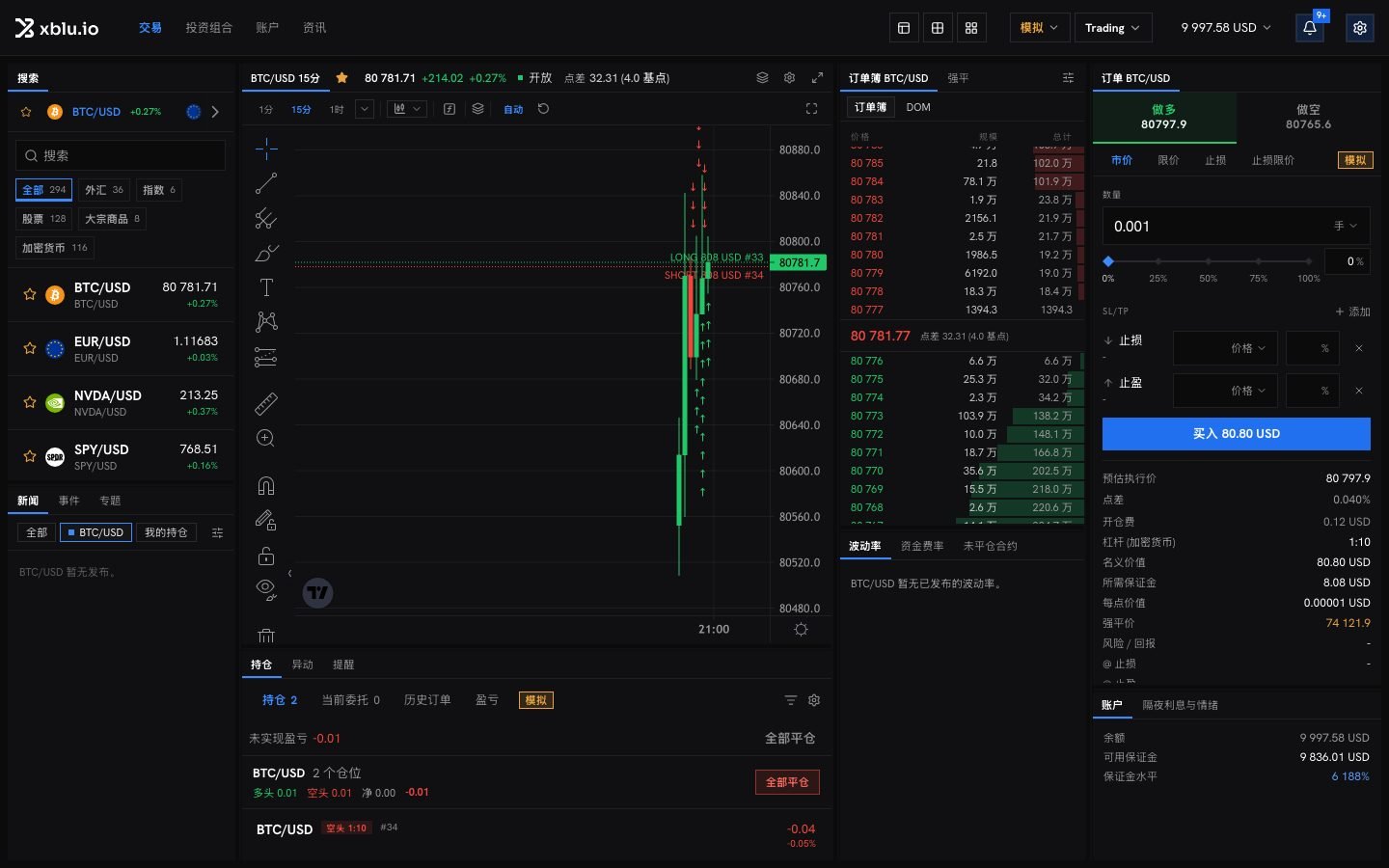Image resolution: width=1389 pixels, height=868 pixels.
Task: Switch to the 投资组合 tab
Action: (x=209, y=28)
